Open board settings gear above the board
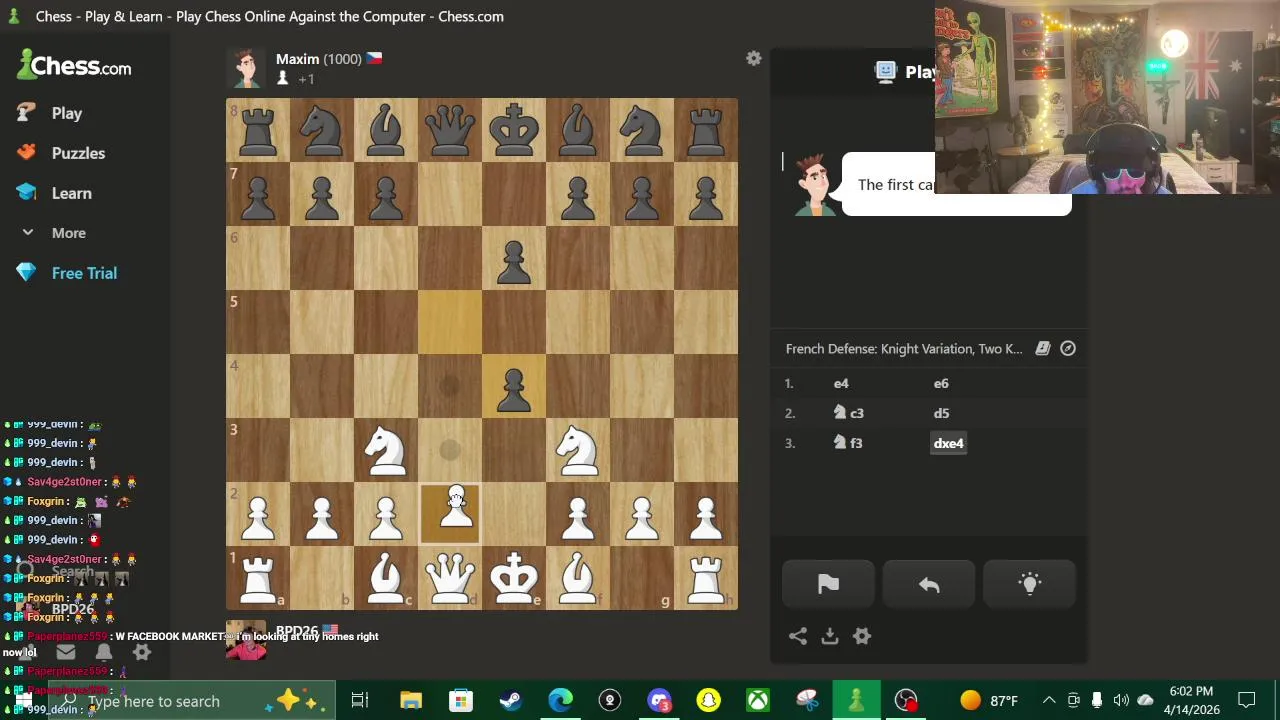 [754, 59]
